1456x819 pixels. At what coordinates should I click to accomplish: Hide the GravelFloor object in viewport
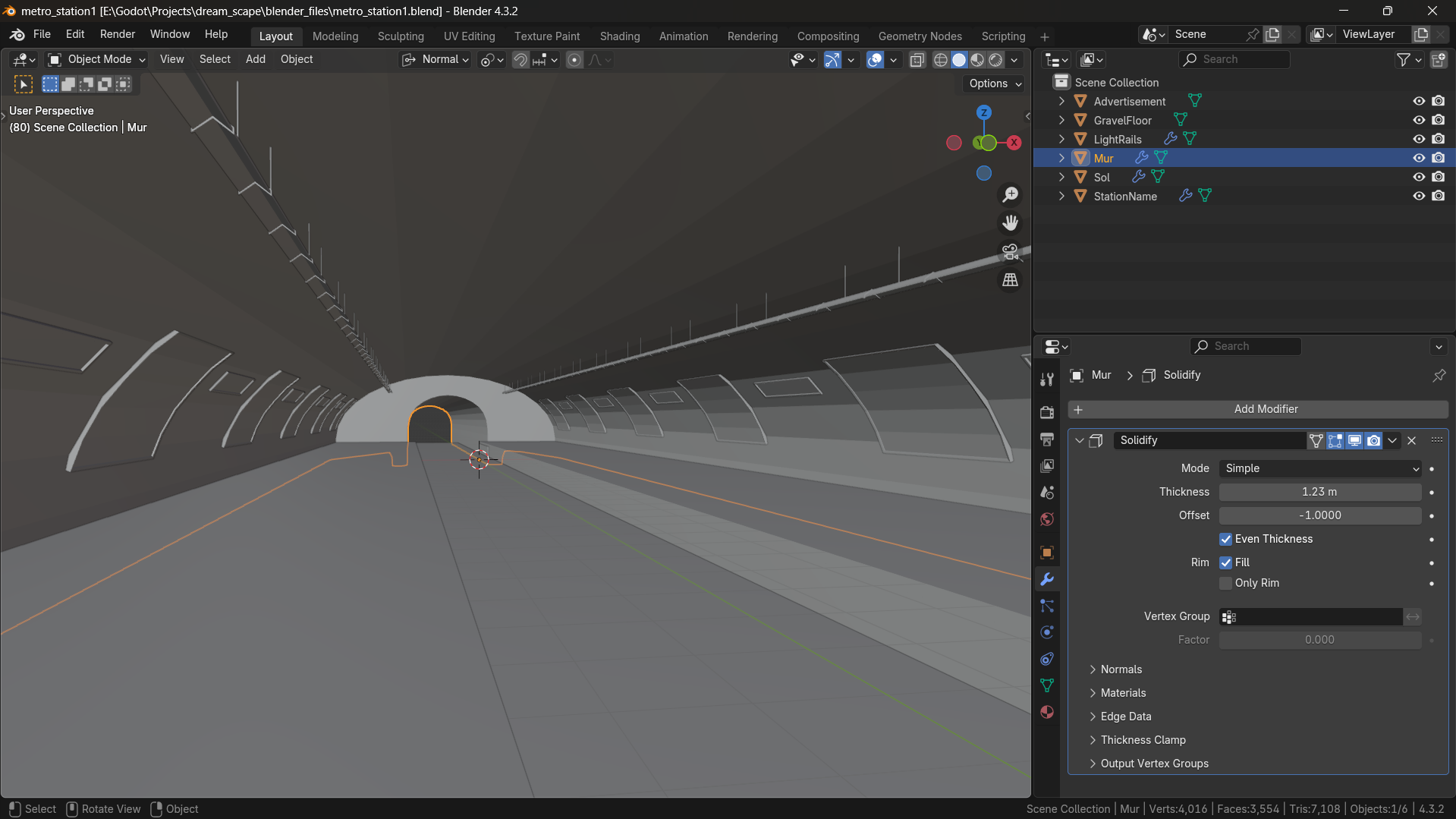tap(1418, 120)
